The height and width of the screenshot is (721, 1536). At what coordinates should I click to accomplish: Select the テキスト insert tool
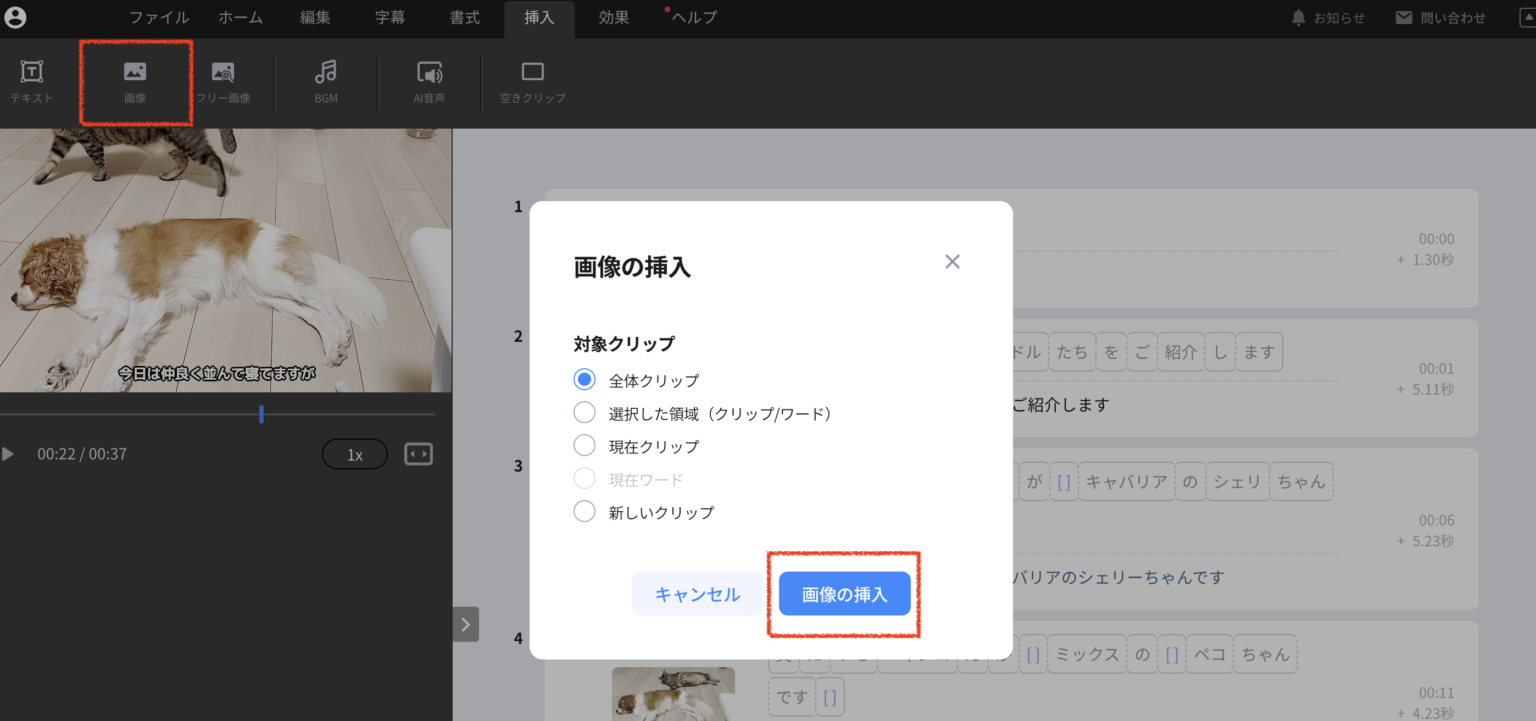pyautogui.click(x=30, y=83)
